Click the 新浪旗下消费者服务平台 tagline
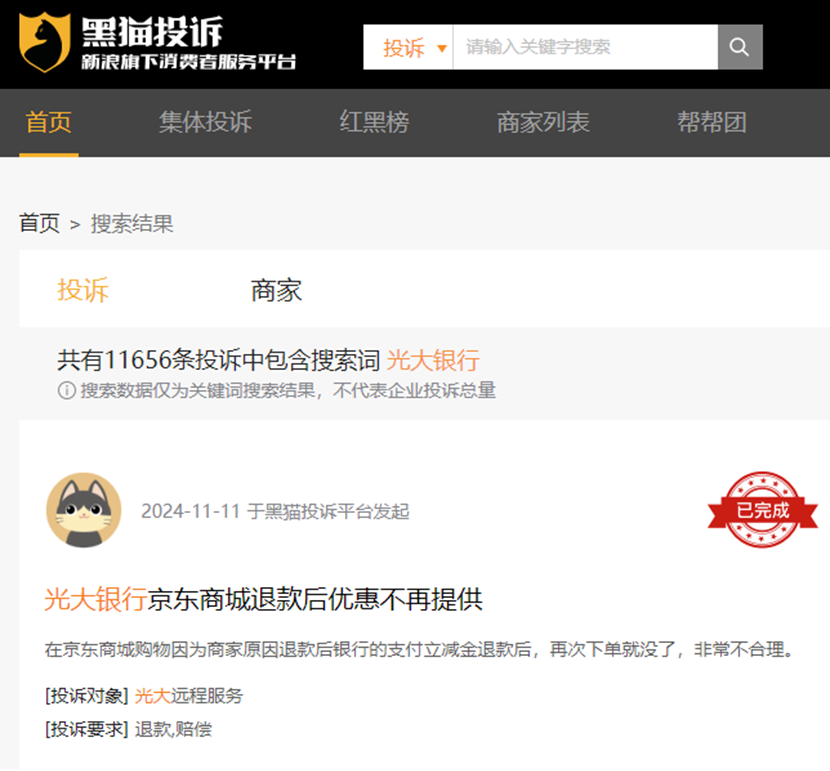The height and width of the screenshot is (771, 830). [188, 61]
